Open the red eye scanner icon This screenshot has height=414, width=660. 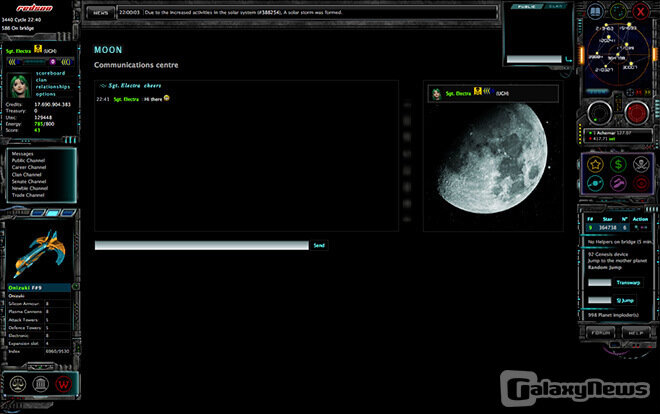point(641,183)
